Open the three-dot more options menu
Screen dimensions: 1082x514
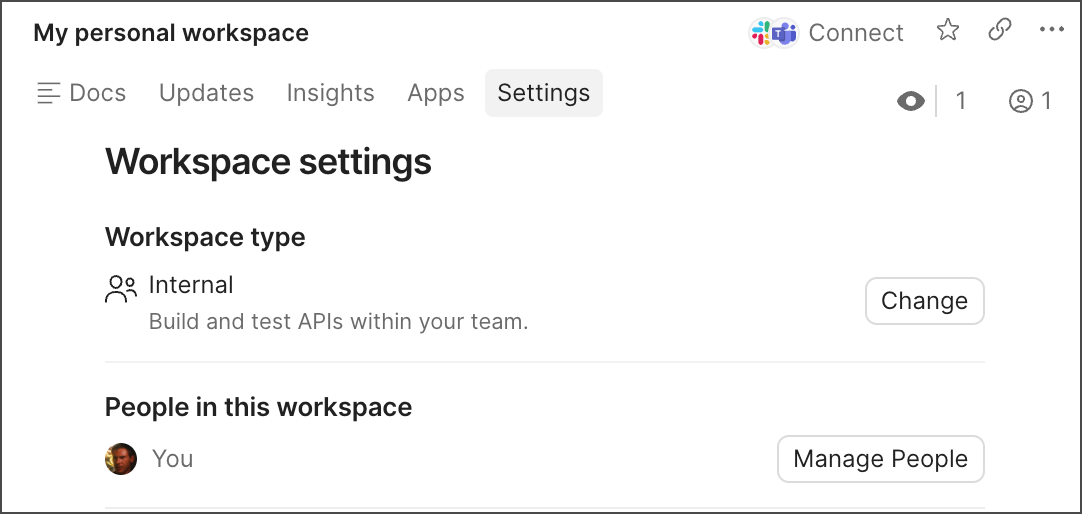[x=1052, y=31]
